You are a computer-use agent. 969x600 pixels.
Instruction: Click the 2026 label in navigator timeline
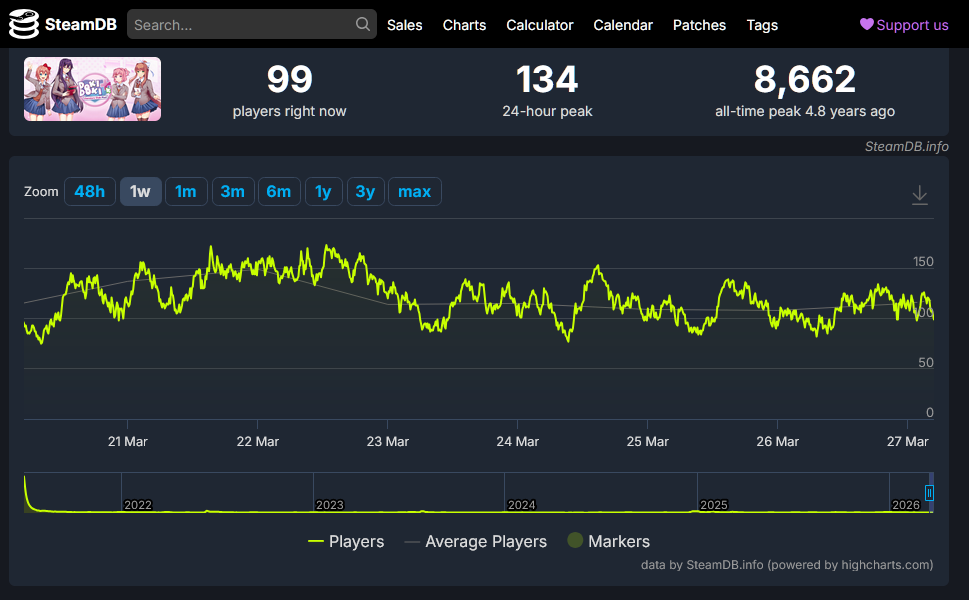point(905,505)
